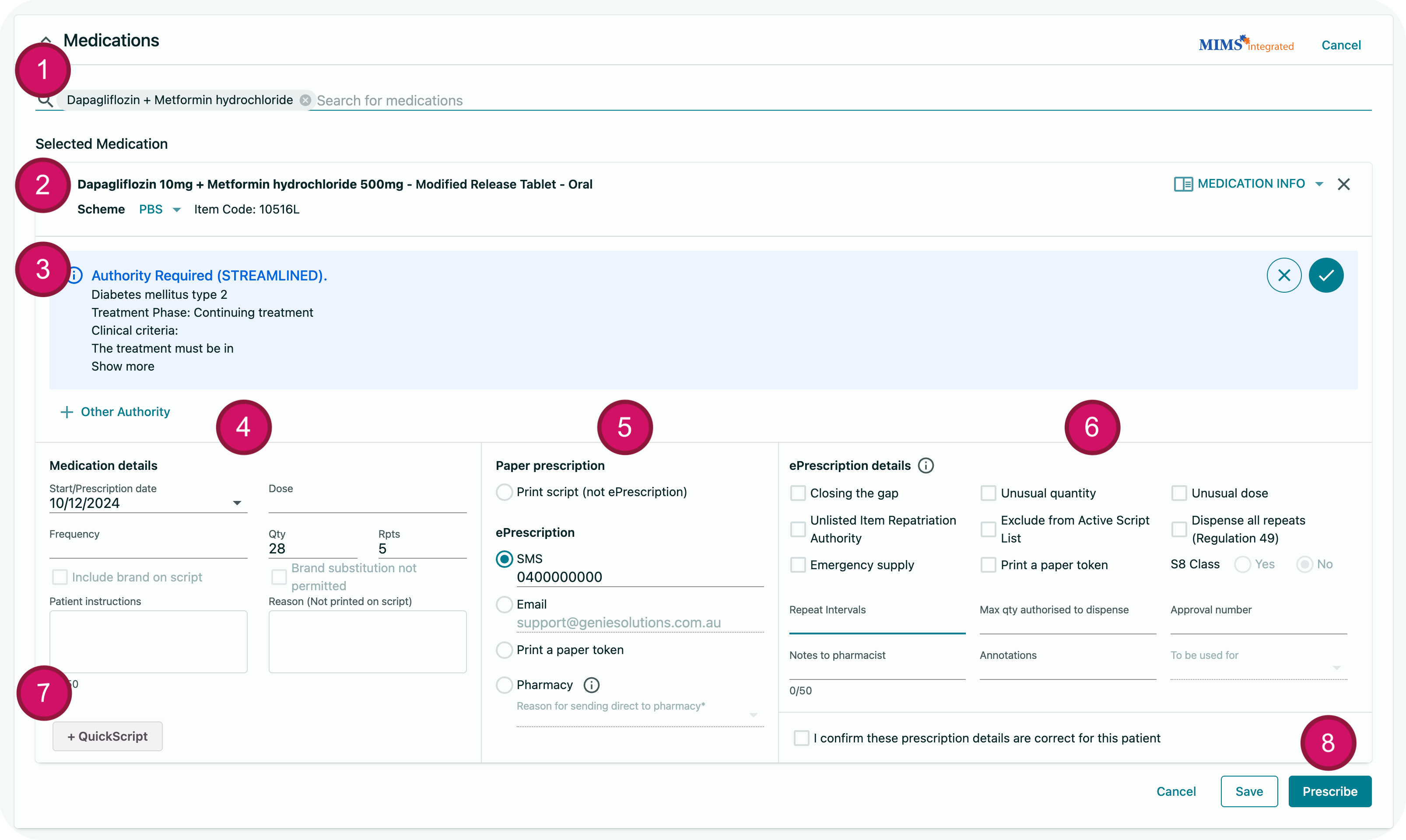Remove the Dapagliflozin + Metformin search chip
This screenshot has width=1406, height=840.
(x=305, y=100)
